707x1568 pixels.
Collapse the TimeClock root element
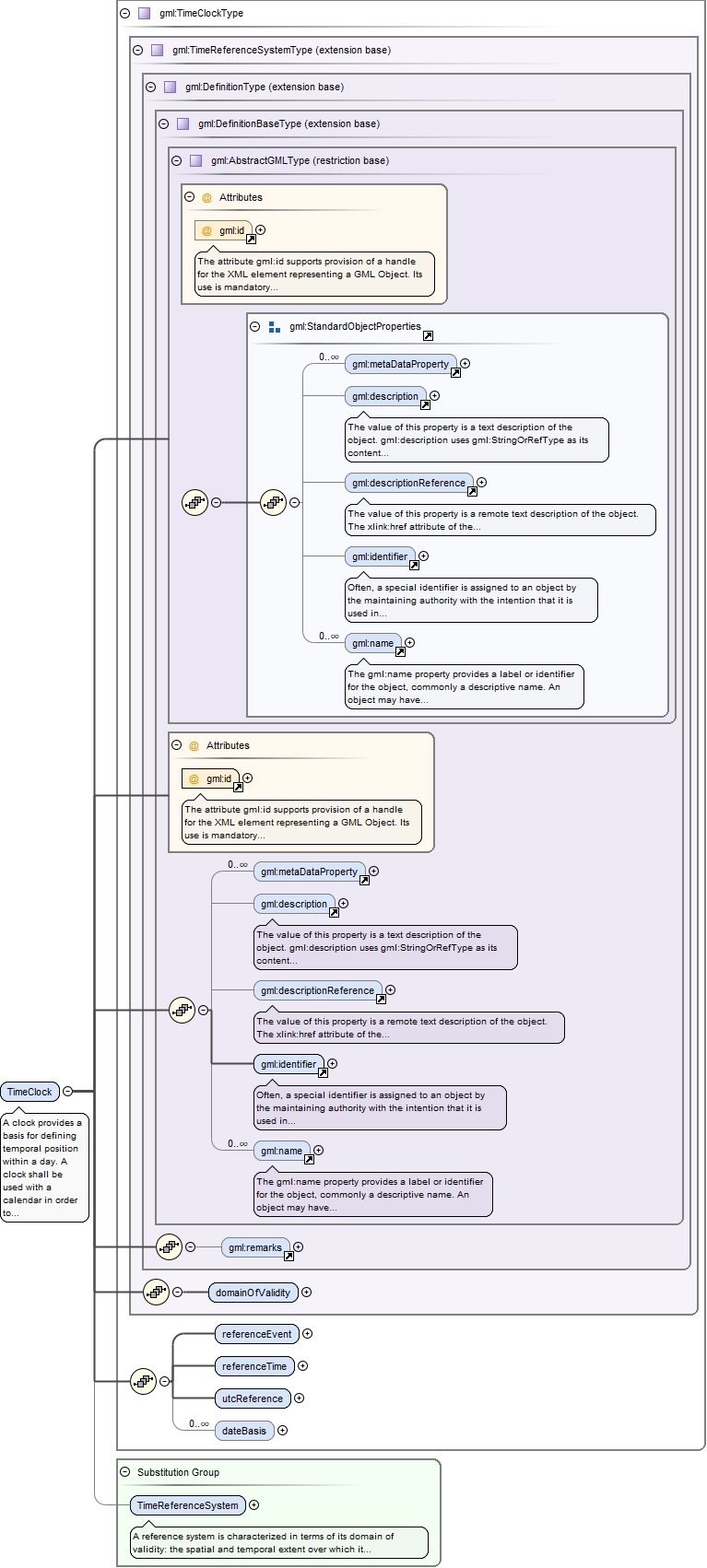coord(67,1092)
